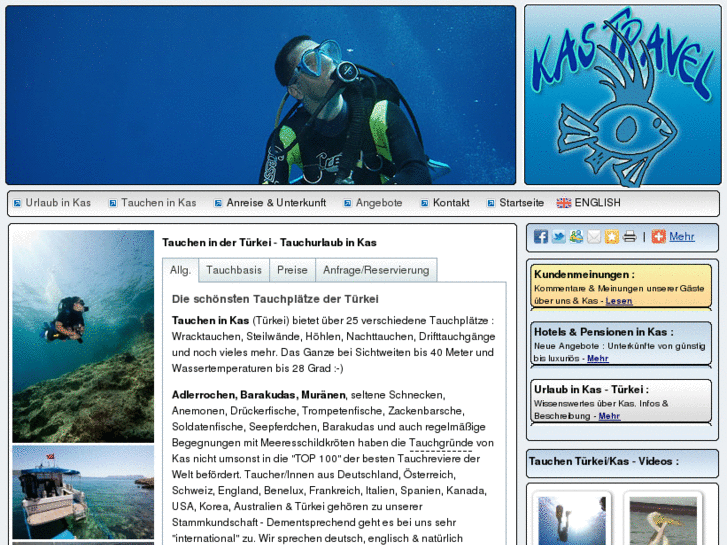Open the orange plus share icon
The height and width of the screenshot is (545, 727).
pos(658,237)
